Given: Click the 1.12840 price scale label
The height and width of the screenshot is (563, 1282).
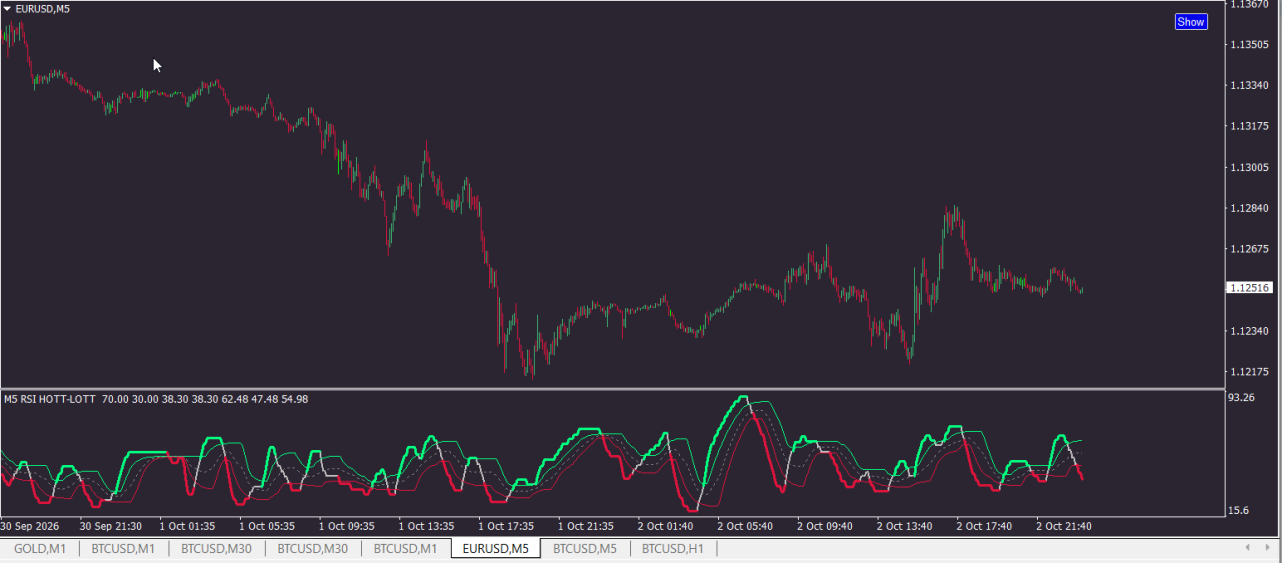Looking at the screenshot, I should (x=1250, y=208).
